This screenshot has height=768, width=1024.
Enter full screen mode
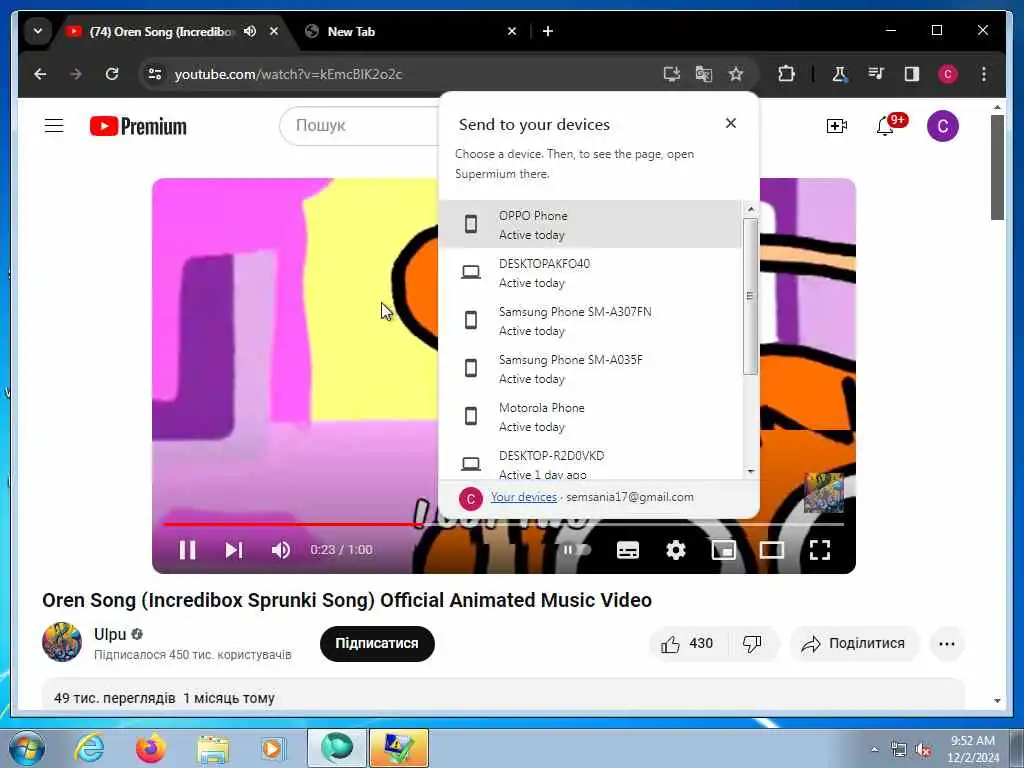click(x=820, y=550)
